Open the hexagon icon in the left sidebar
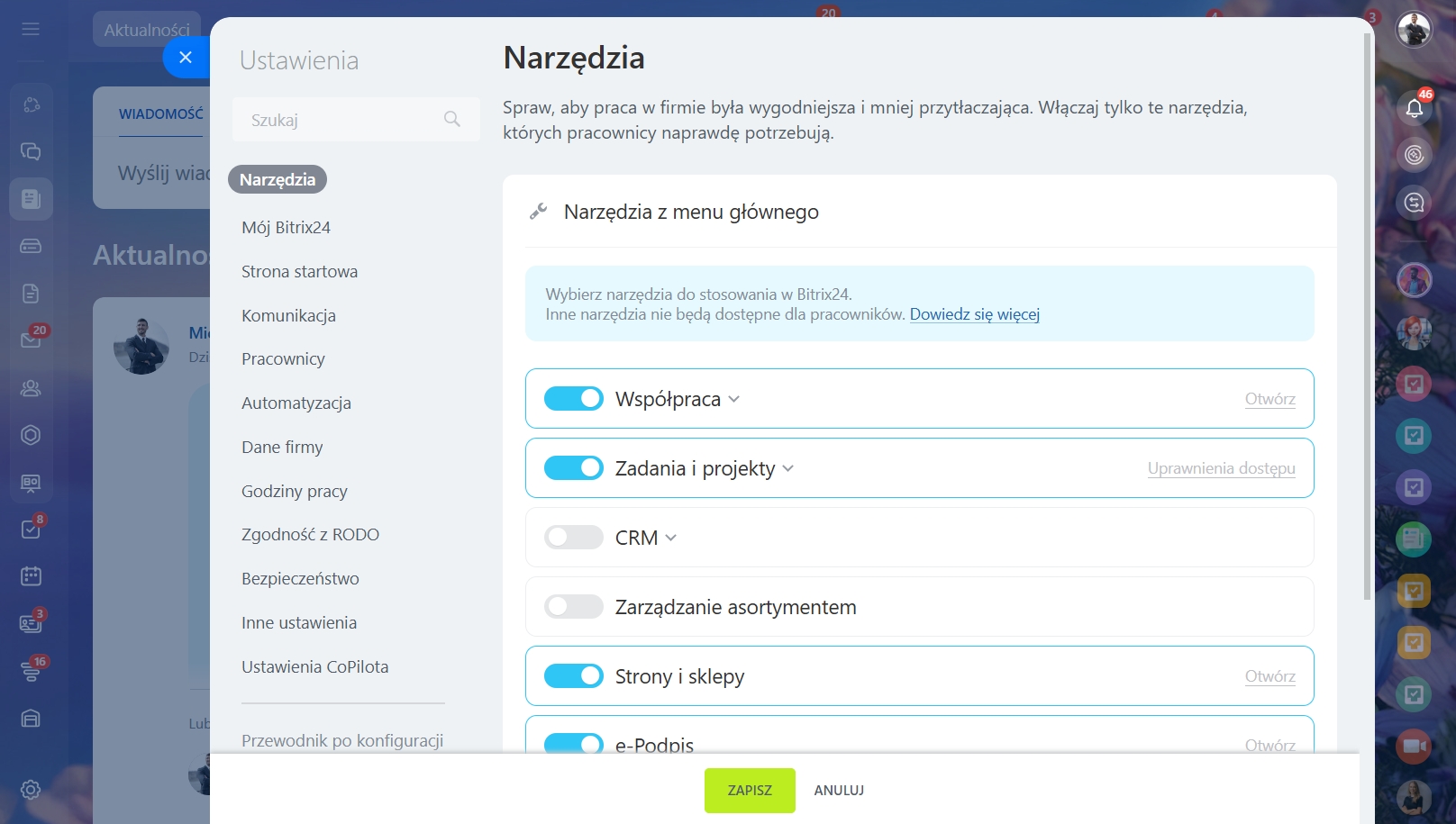This screenshot has width=1456, height=824. pyautogui.click(x=31, y=435)
